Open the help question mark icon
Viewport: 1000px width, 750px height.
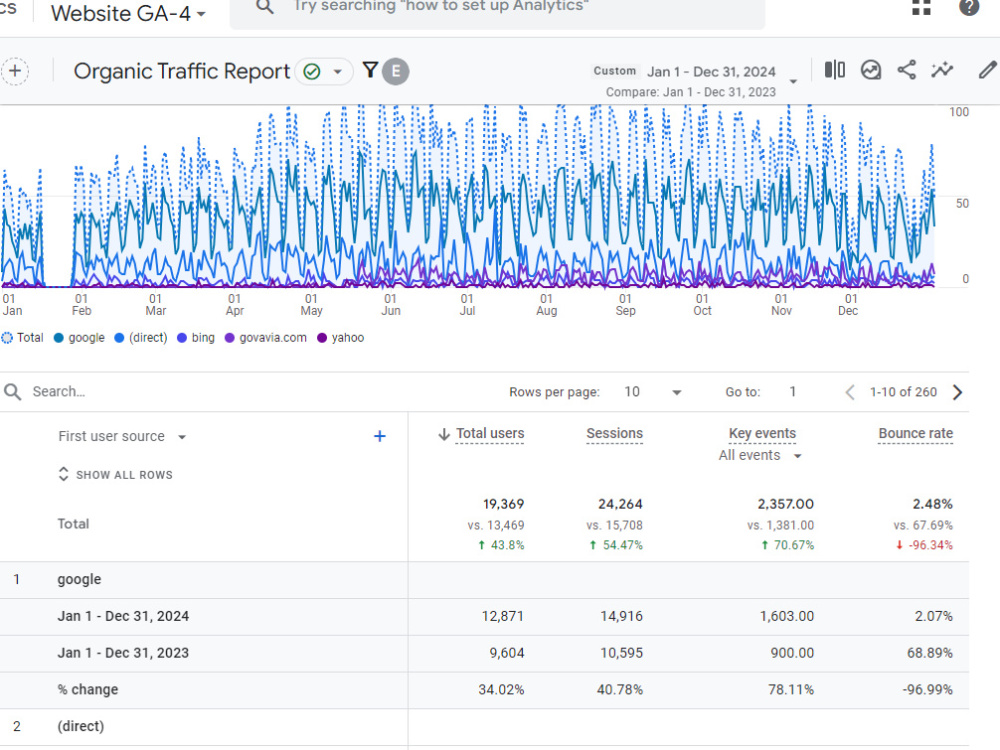pos(969,7)
